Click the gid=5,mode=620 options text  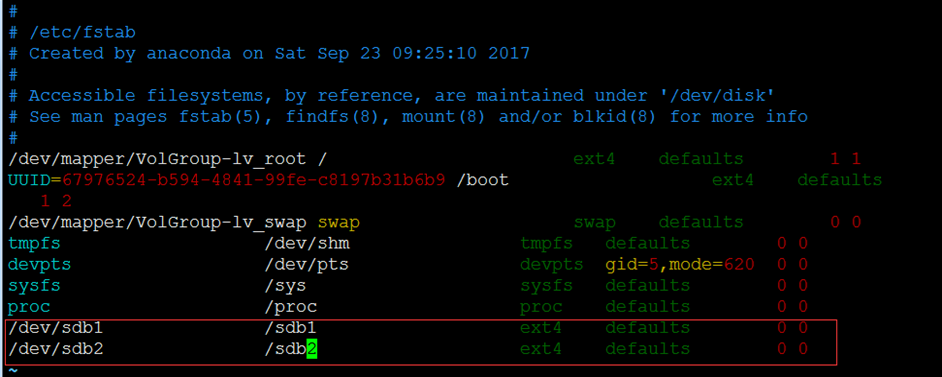tap(679, 265)
